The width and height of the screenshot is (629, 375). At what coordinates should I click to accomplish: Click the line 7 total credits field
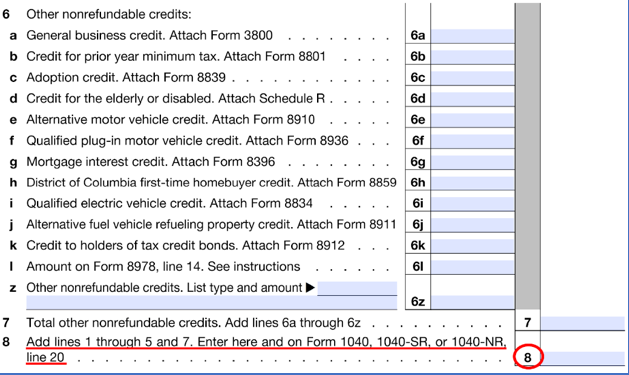coord(583,323)
